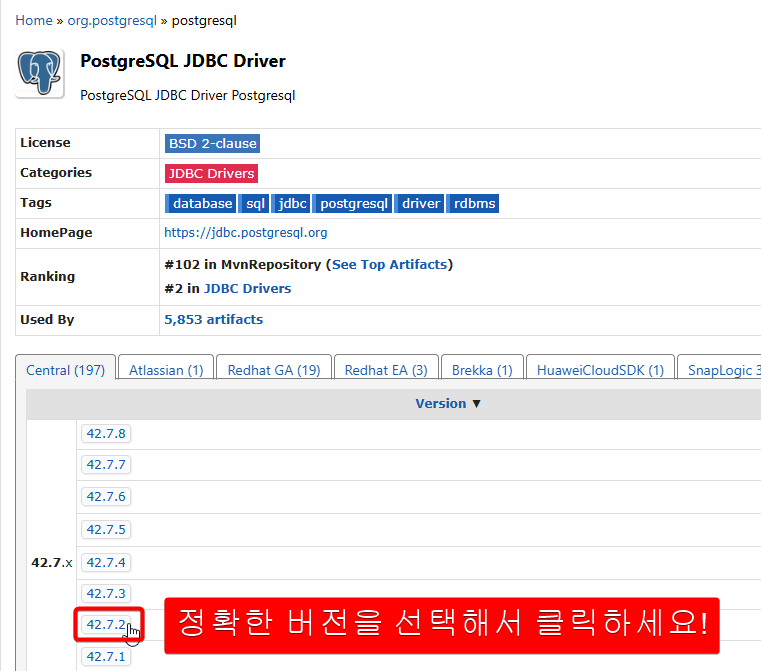Click the Categories row label
The image size is (761, 671).
(56, 173)
